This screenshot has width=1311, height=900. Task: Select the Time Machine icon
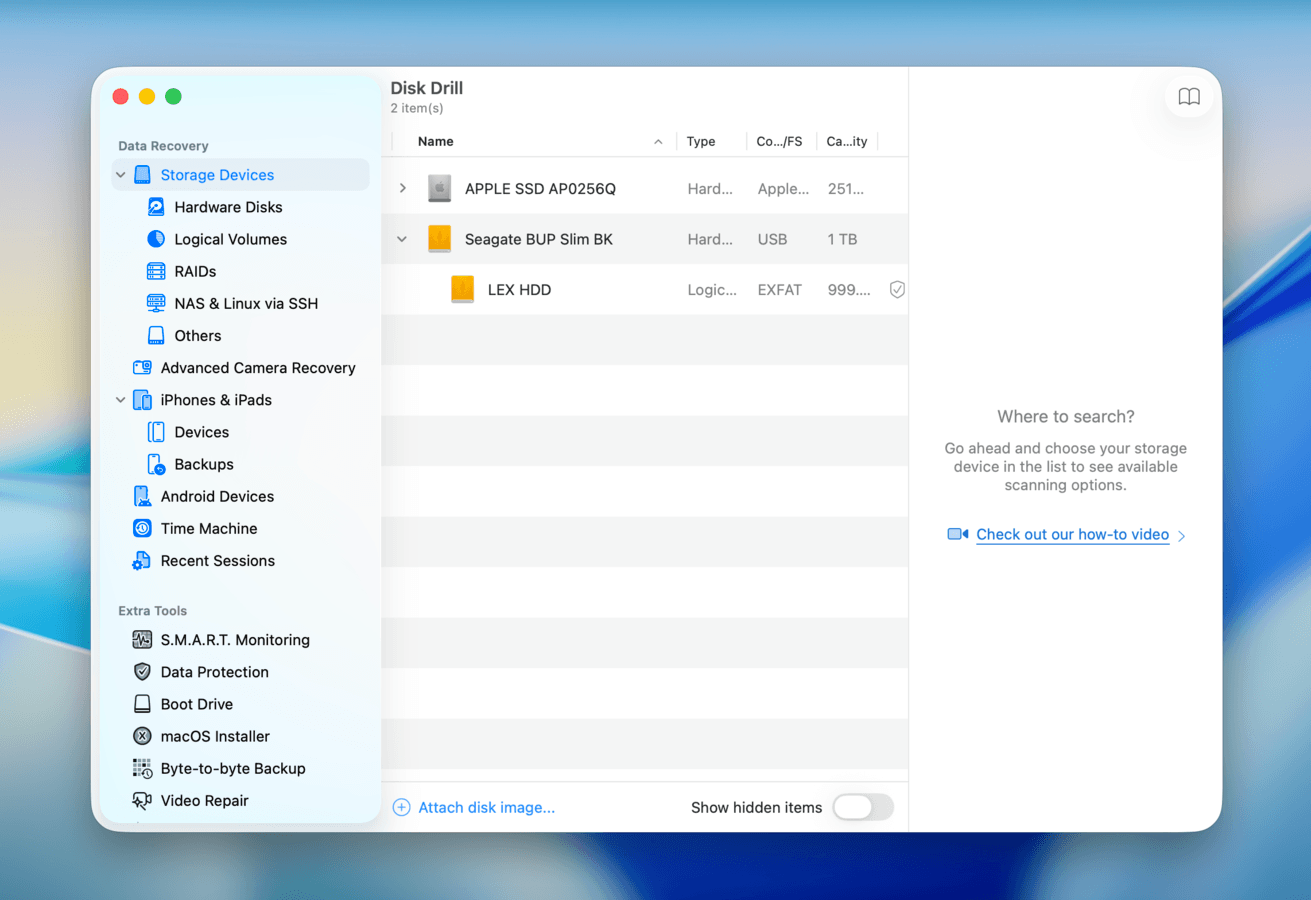point(142,529)
